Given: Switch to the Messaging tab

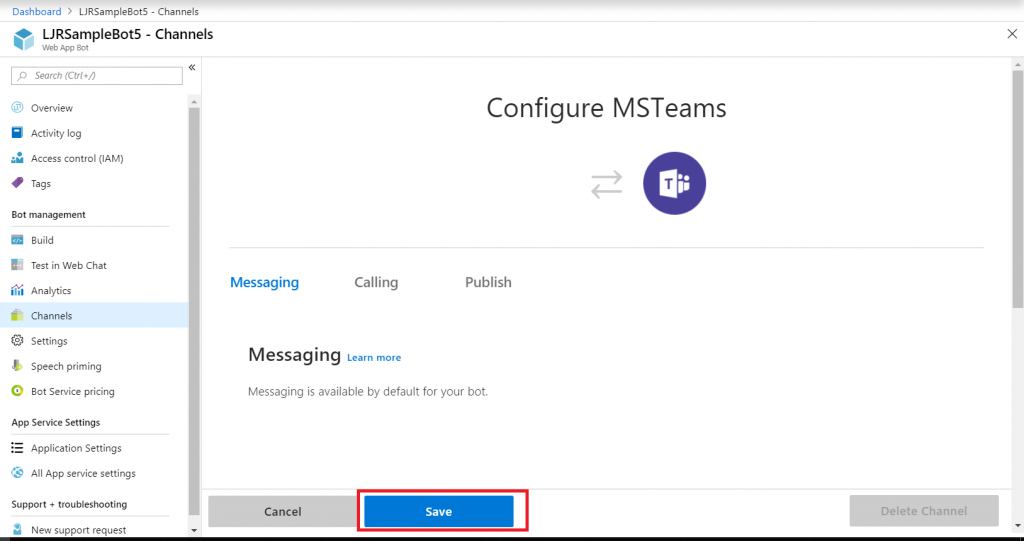Looking at the screenshot, I should click(264, 282).
